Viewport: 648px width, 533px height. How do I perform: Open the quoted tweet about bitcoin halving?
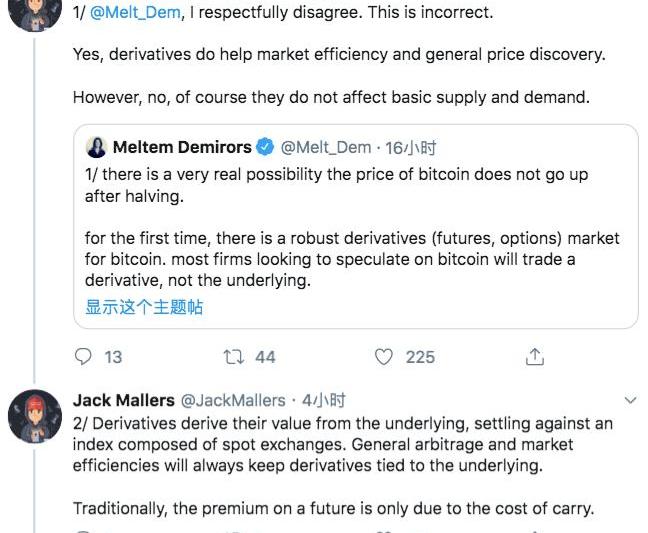(355, 240)
